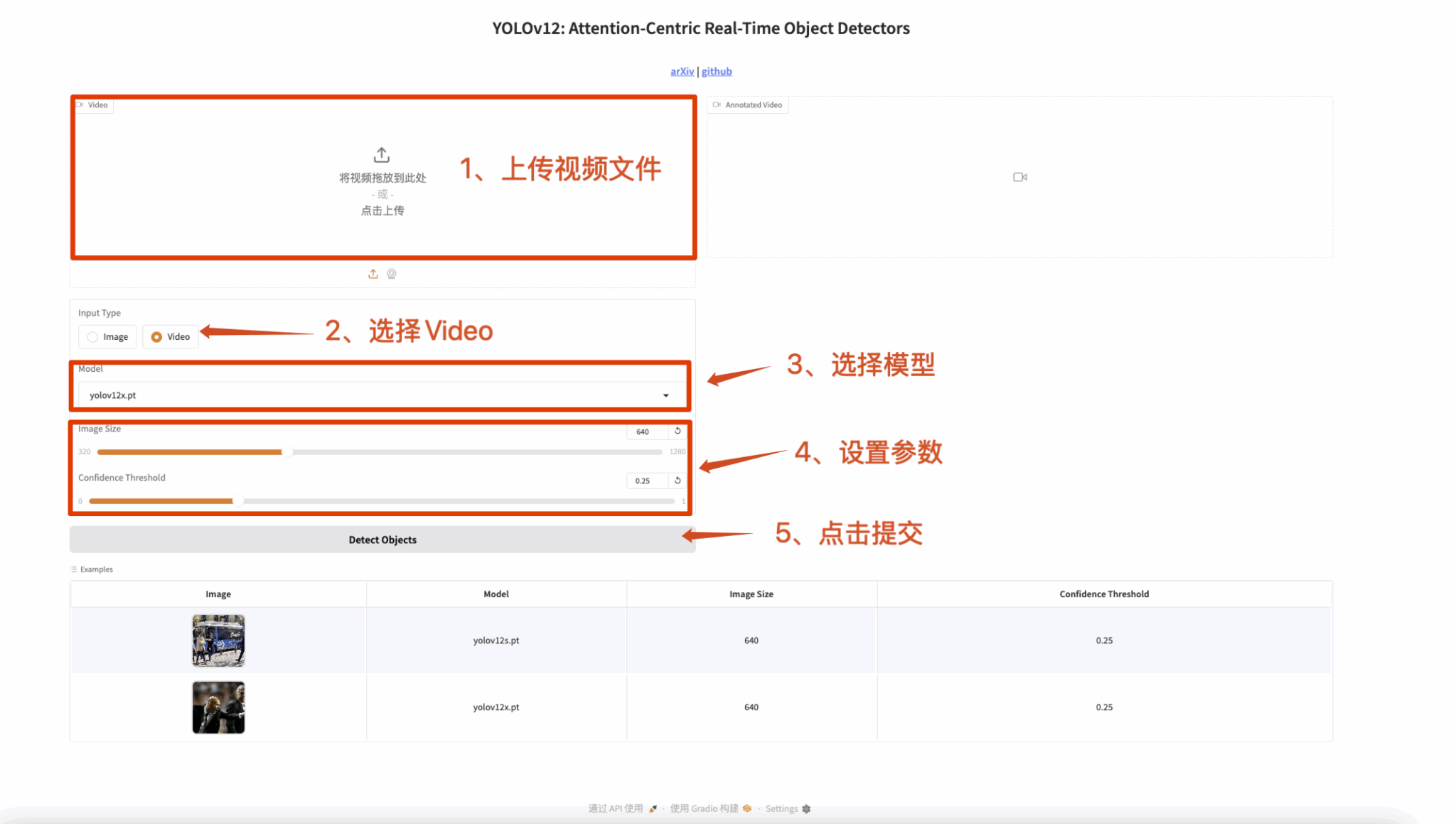
Task: Click the rocket icon next to API link
Action: pyautogui.click(x=653, y=808)
